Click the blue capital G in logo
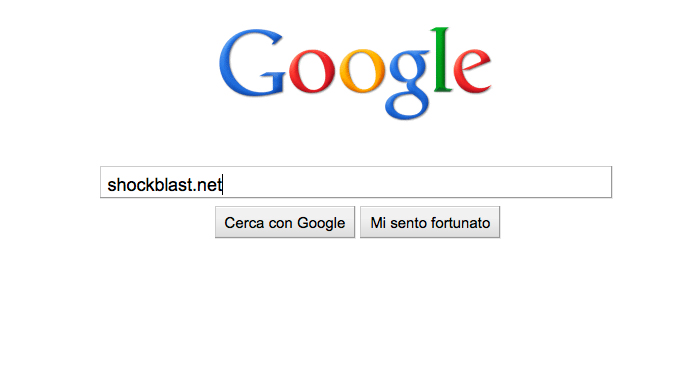Viewport: 697px width, 365px height. pyautogui.click(x=252, y=63)
